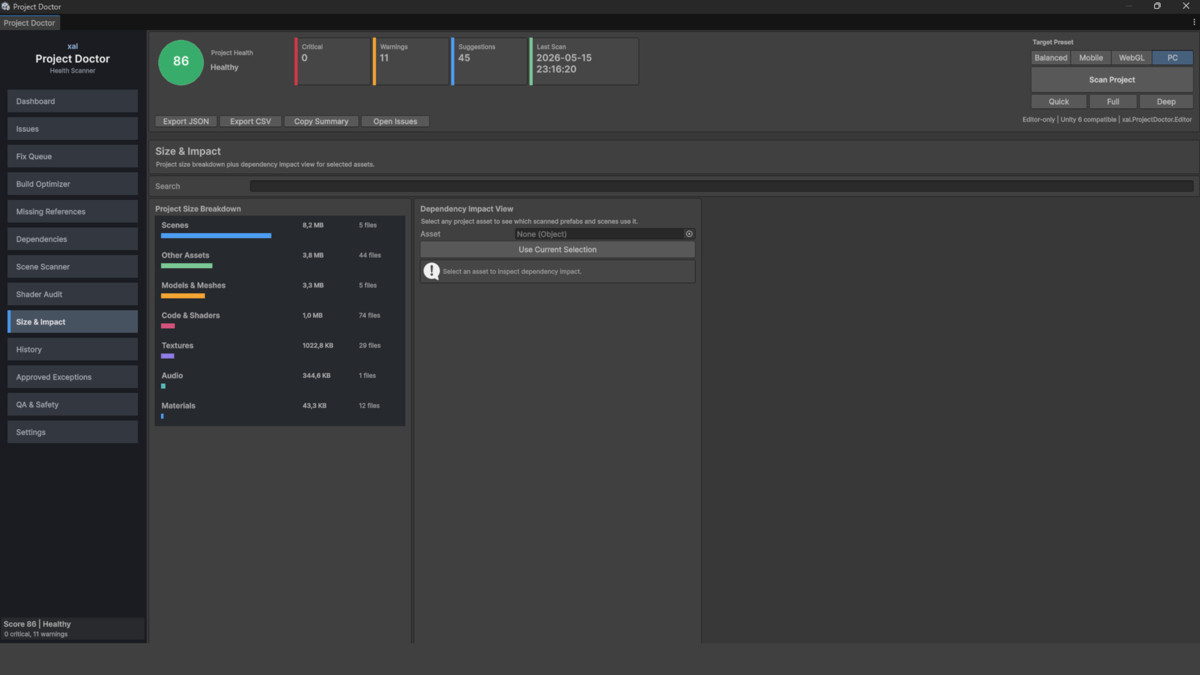Select the Materials row label
1200x675 pixels.
pyautogui.click(x=179, y=405)
